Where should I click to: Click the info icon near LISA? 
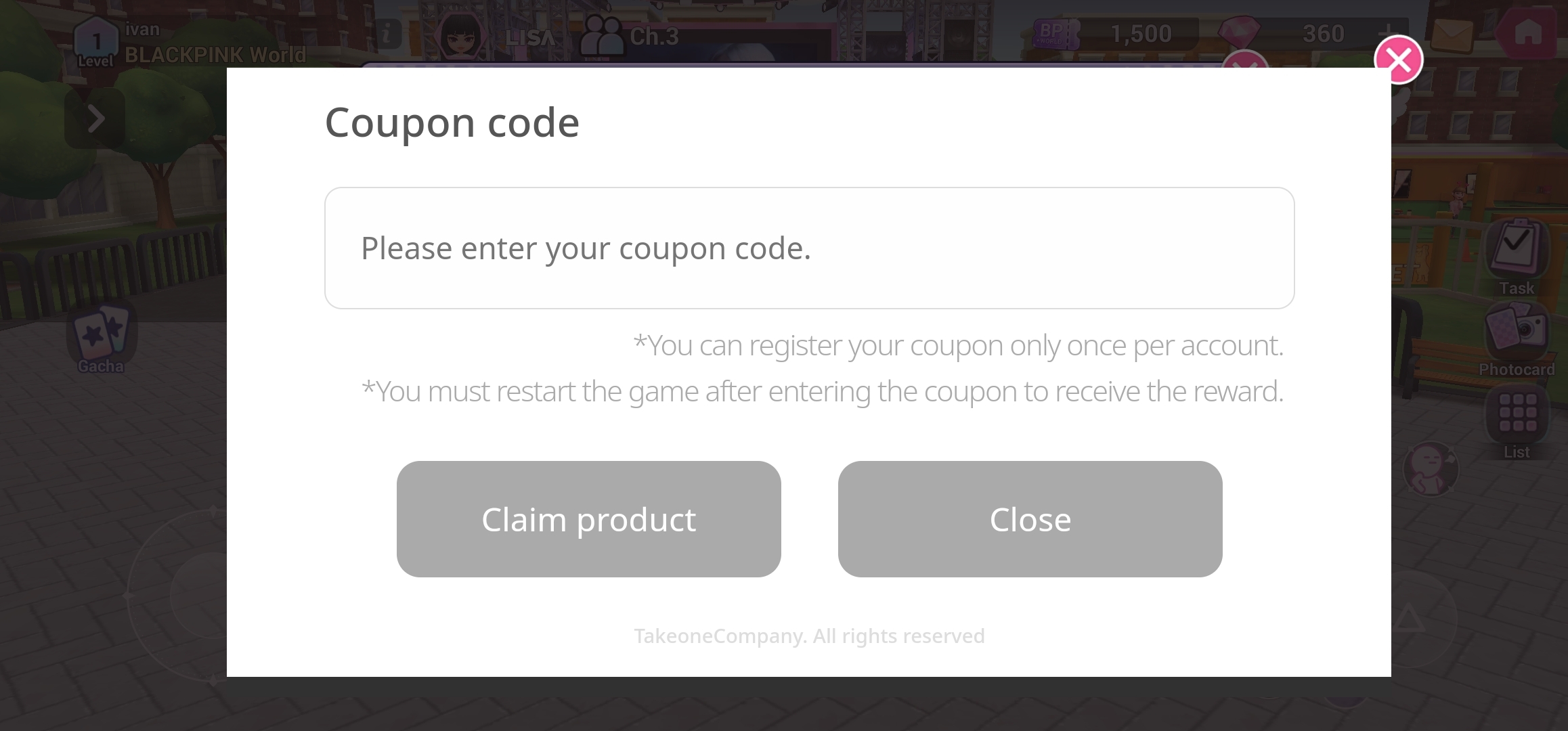[387, 33]
